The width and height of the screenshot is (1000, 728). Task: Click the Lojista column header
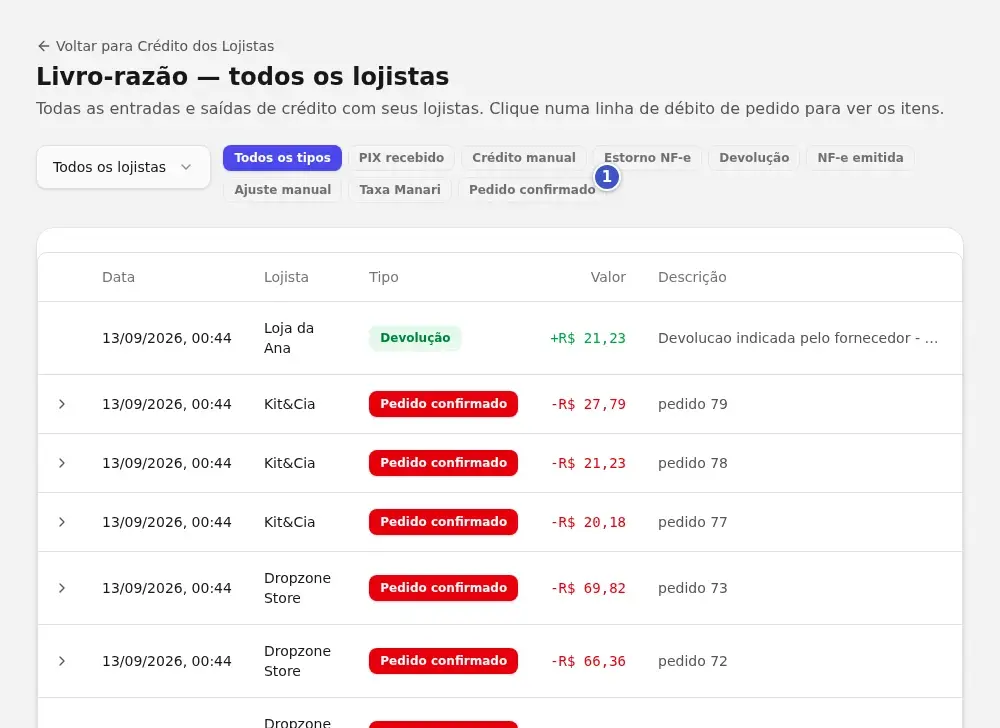click(x=286, y=277)
